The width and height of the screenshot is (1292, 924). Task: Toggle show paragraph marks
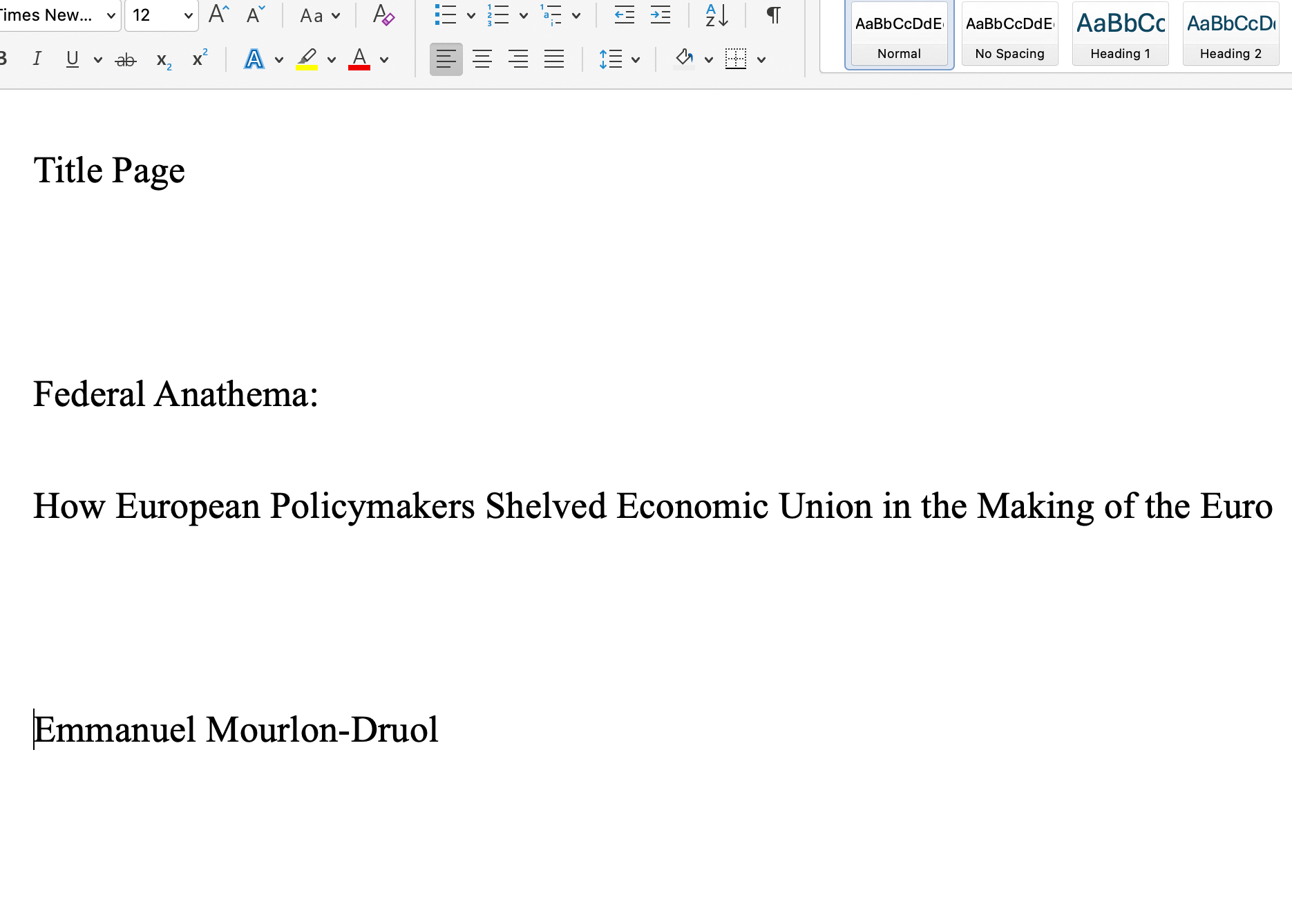773,15
